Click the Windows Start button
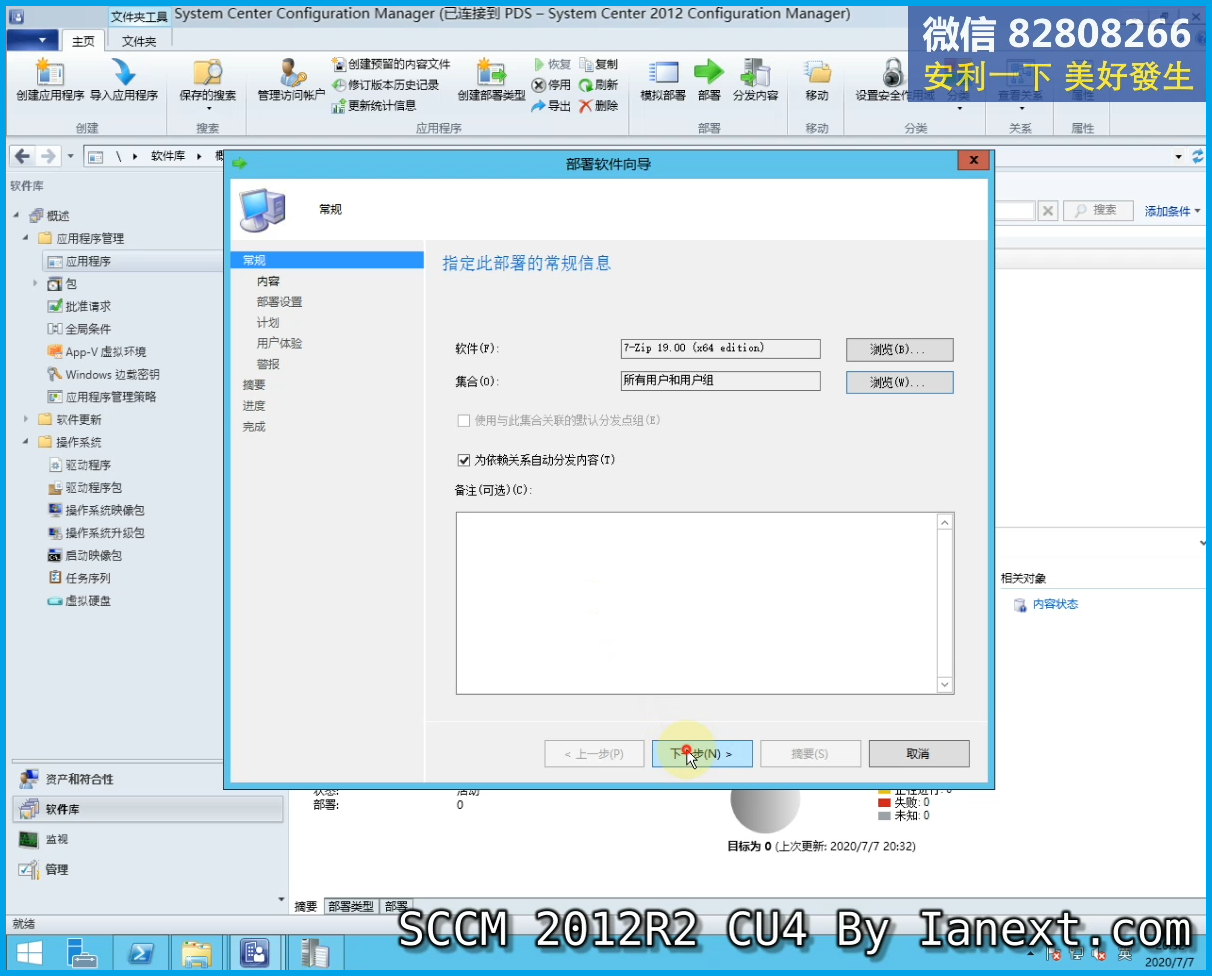1212x976 pixels. [29, 953]
